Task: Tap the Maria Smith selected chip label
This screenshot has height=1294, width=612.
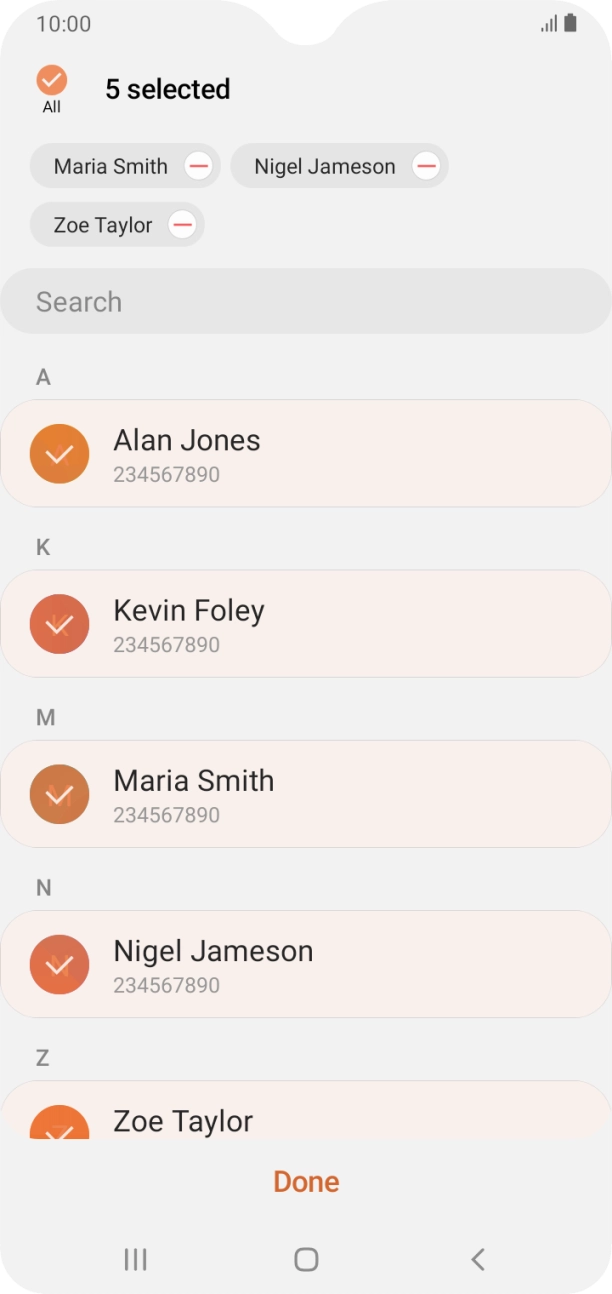Action: pyautogui.click(x=110, y=167)
